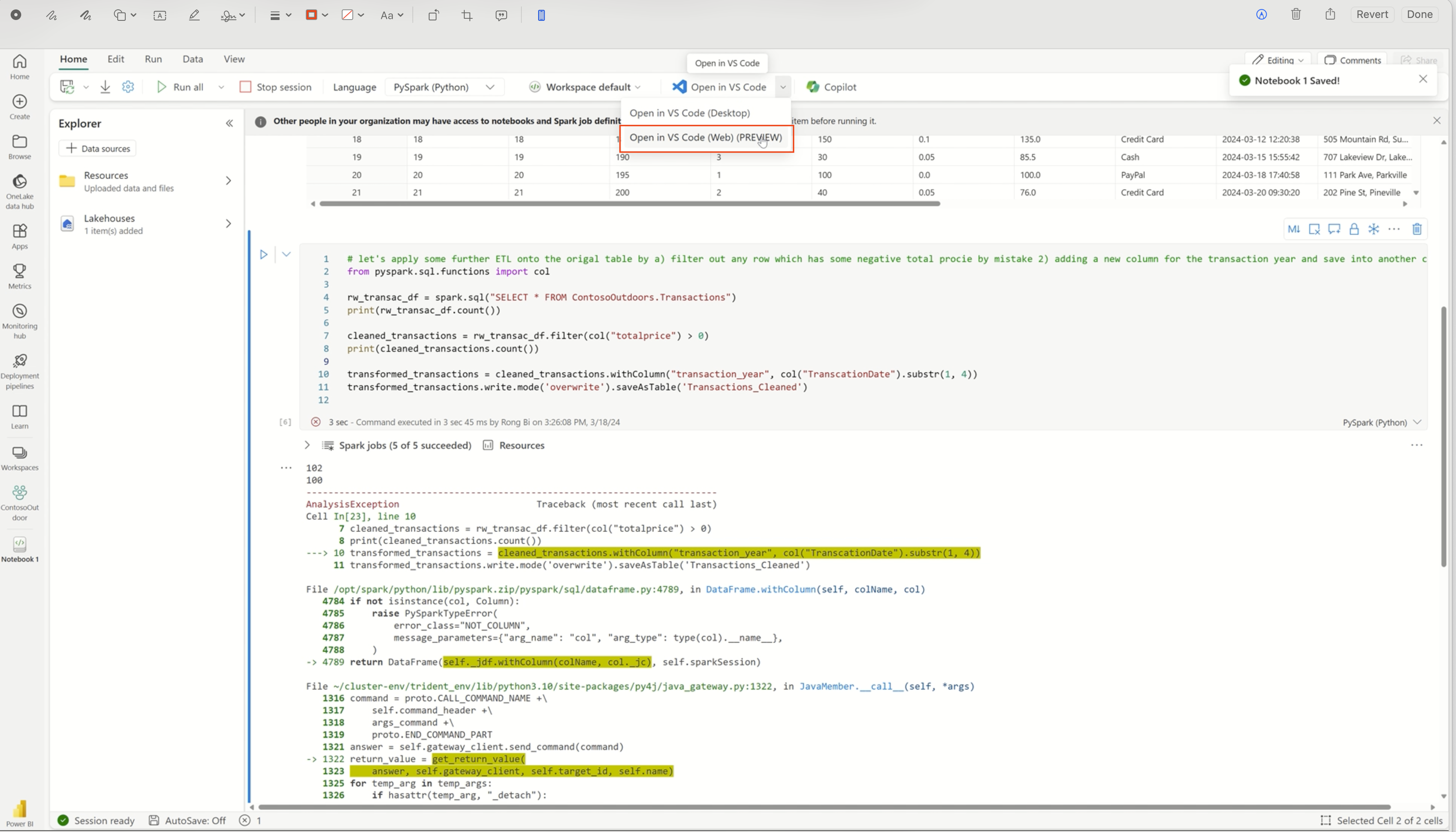
Task: Click AutoSave: Off in status bar
Action: point(187,821)
